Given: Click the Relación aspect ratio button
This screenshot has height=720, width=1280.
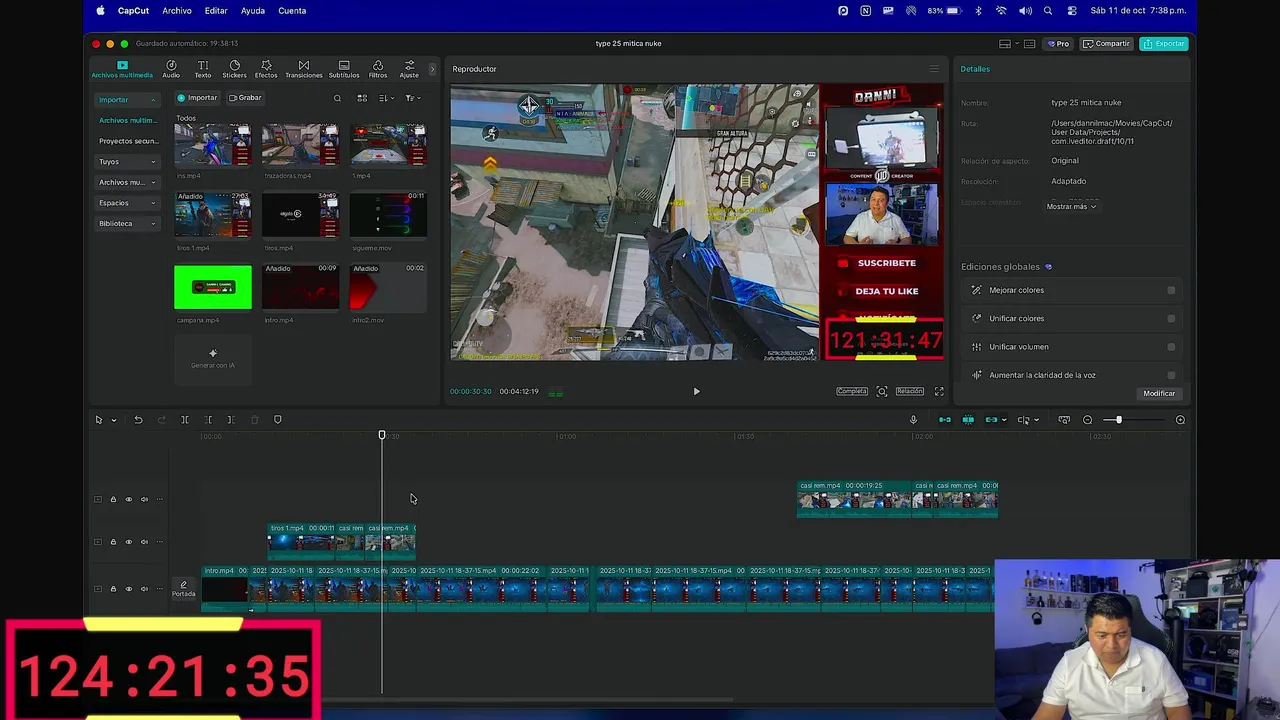Looking at the screenshot, I should pos(910,392).
